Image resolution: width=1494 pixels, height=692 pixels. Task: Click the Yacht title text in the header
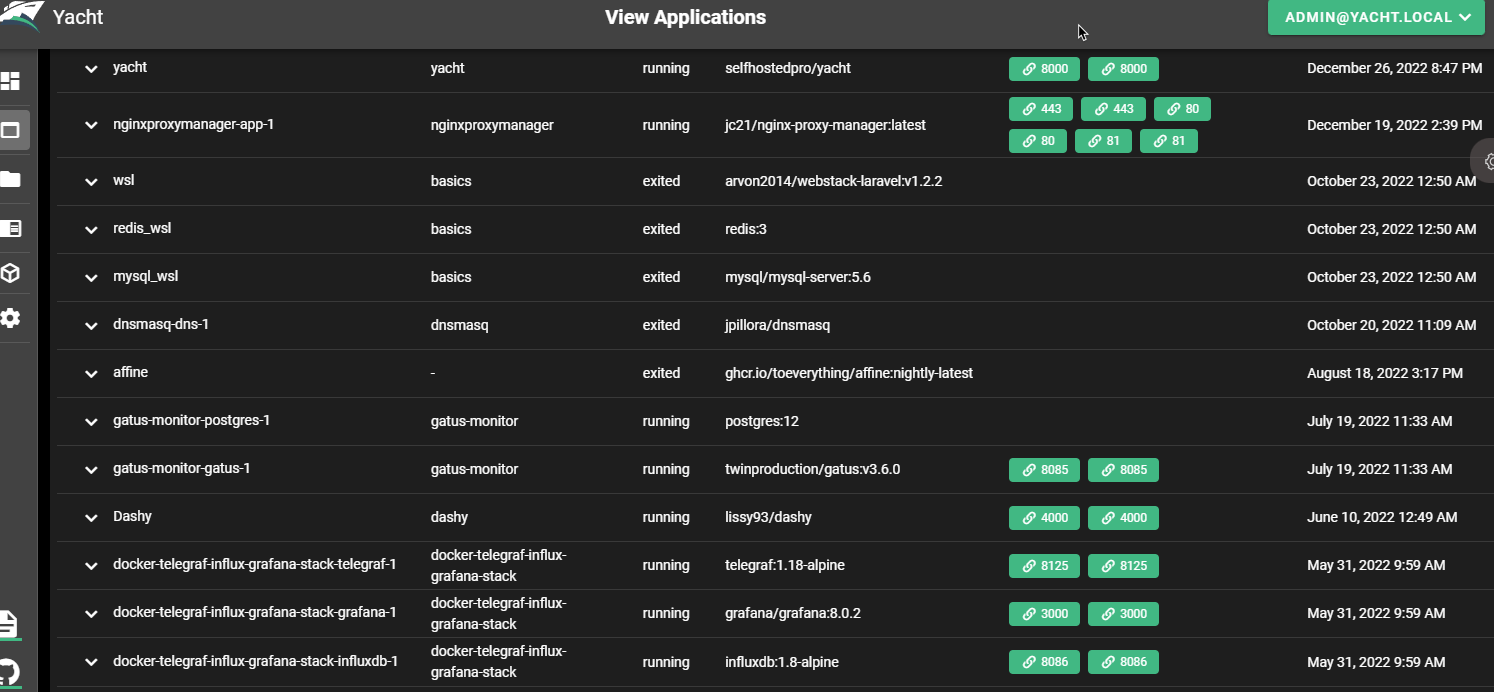point(78,17)
